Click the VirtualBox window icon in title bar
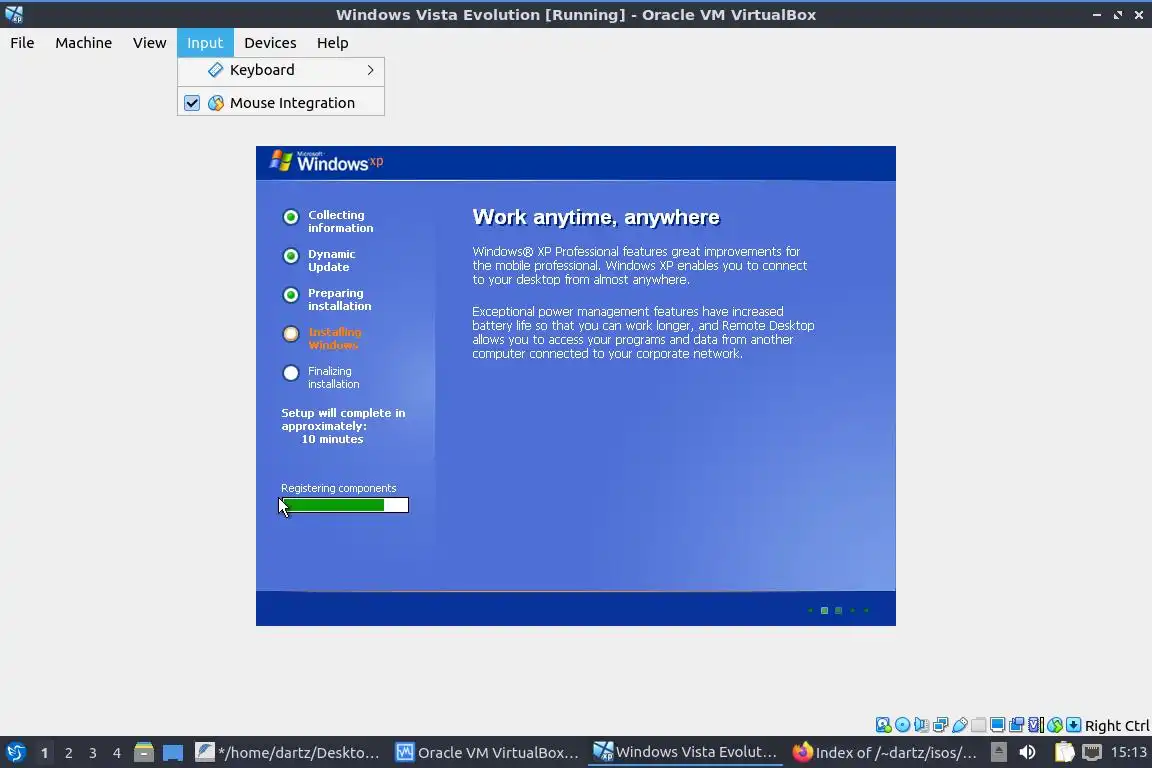This screenshot has width=1152, height=768. 14,14
